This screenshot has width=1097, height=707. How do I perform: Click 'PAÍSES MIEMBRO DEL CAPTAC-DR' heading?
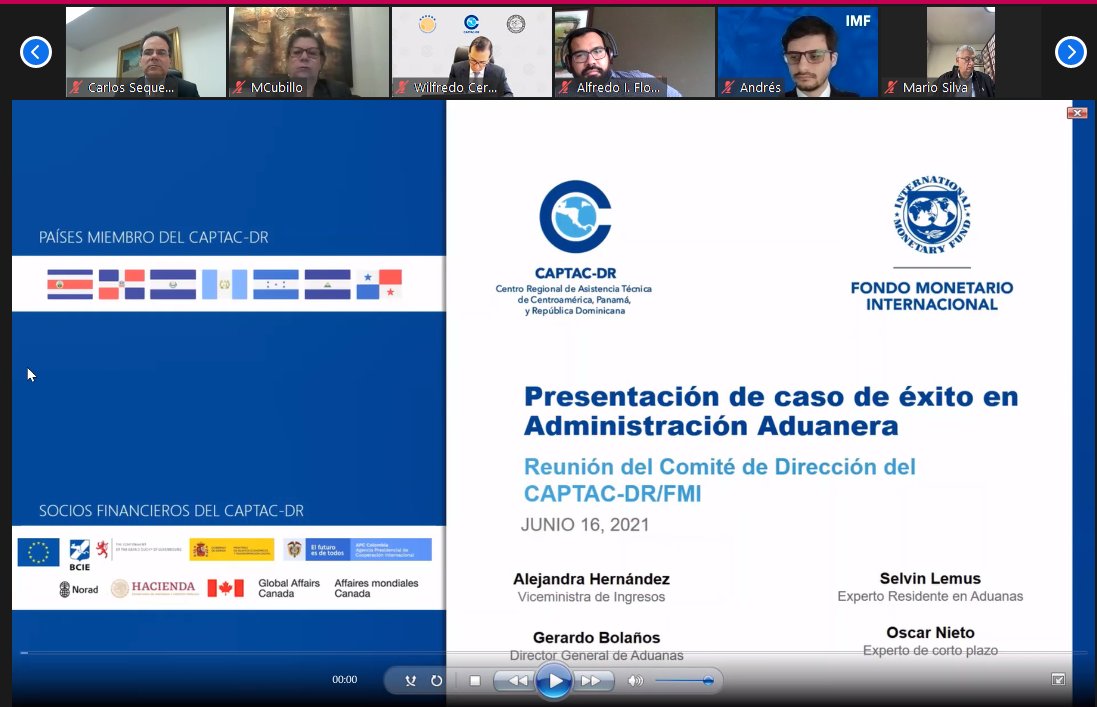[x=154, y=237]
